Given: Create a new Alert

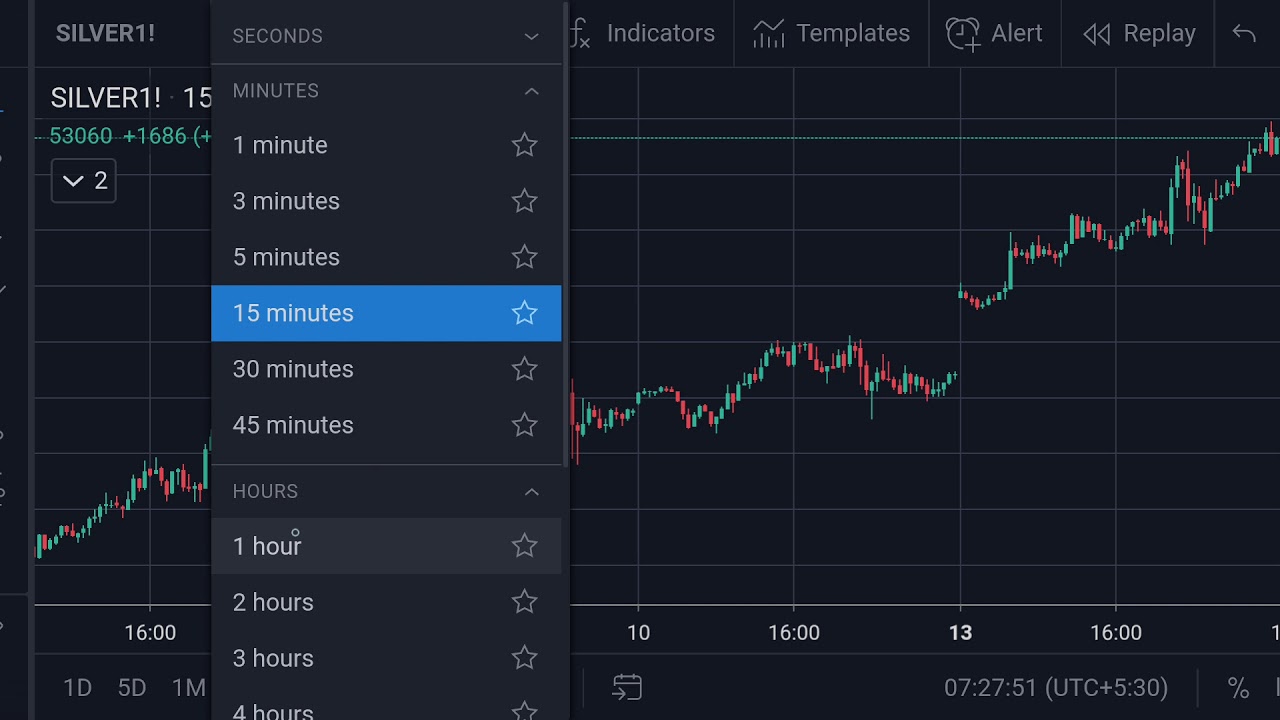Looking at the screenshot, I should pos(995,34).
